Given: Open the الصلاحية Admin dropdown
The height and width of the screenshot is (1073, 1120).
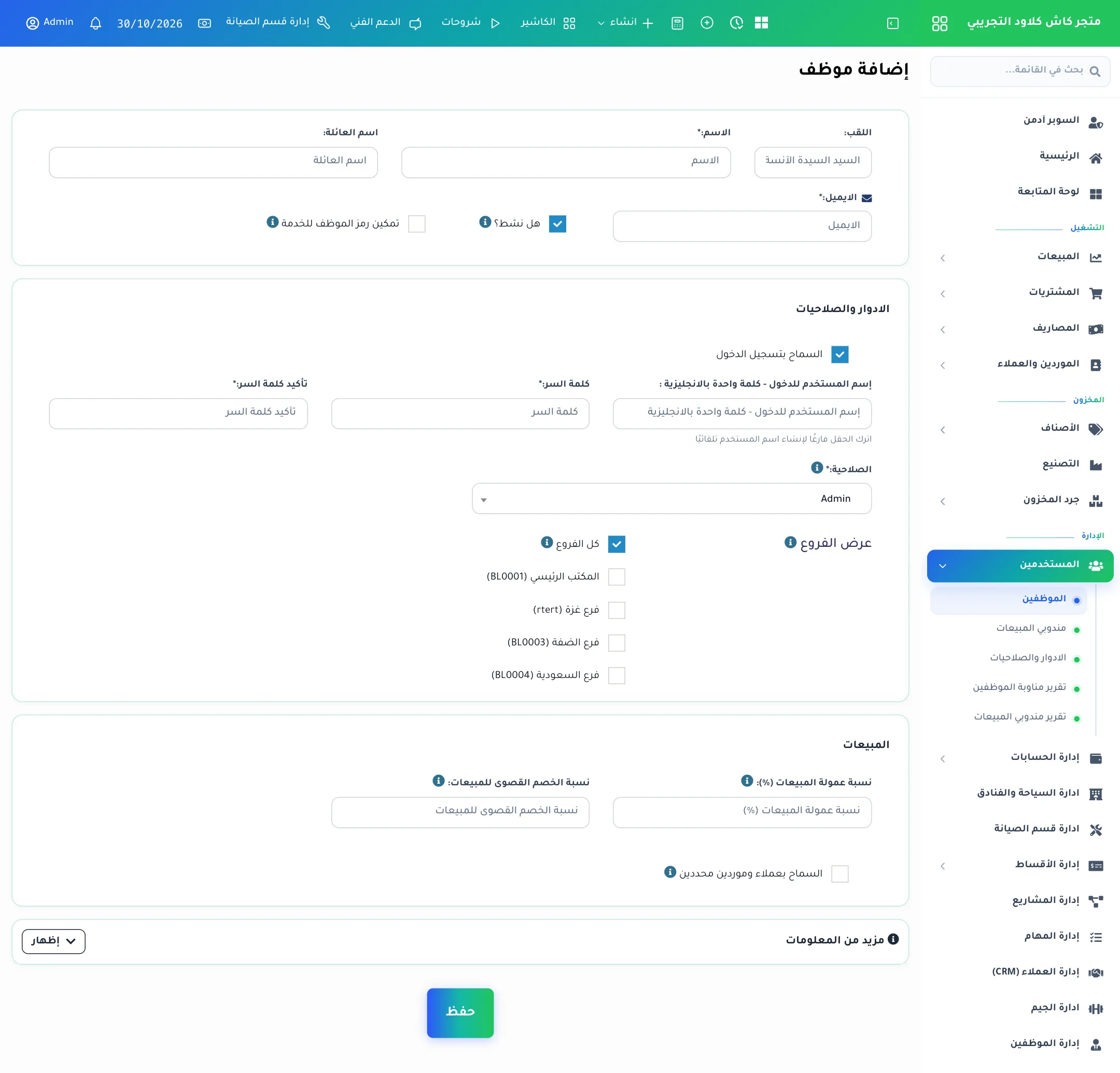Looking at the screenshot, I should [671, 499].
